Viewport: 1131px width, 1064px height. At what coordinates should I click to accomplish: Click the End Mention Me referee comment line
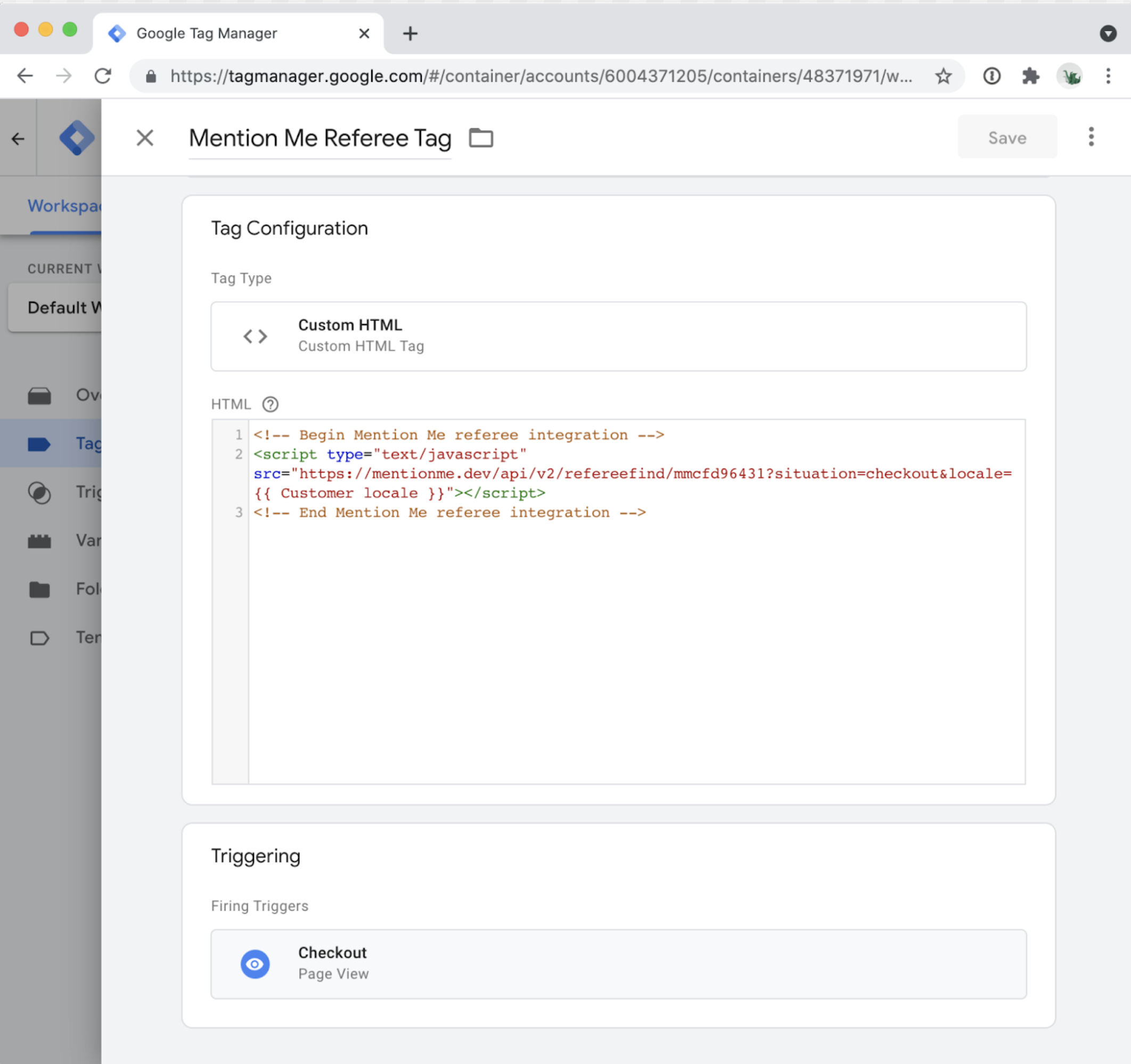[449, 512]
